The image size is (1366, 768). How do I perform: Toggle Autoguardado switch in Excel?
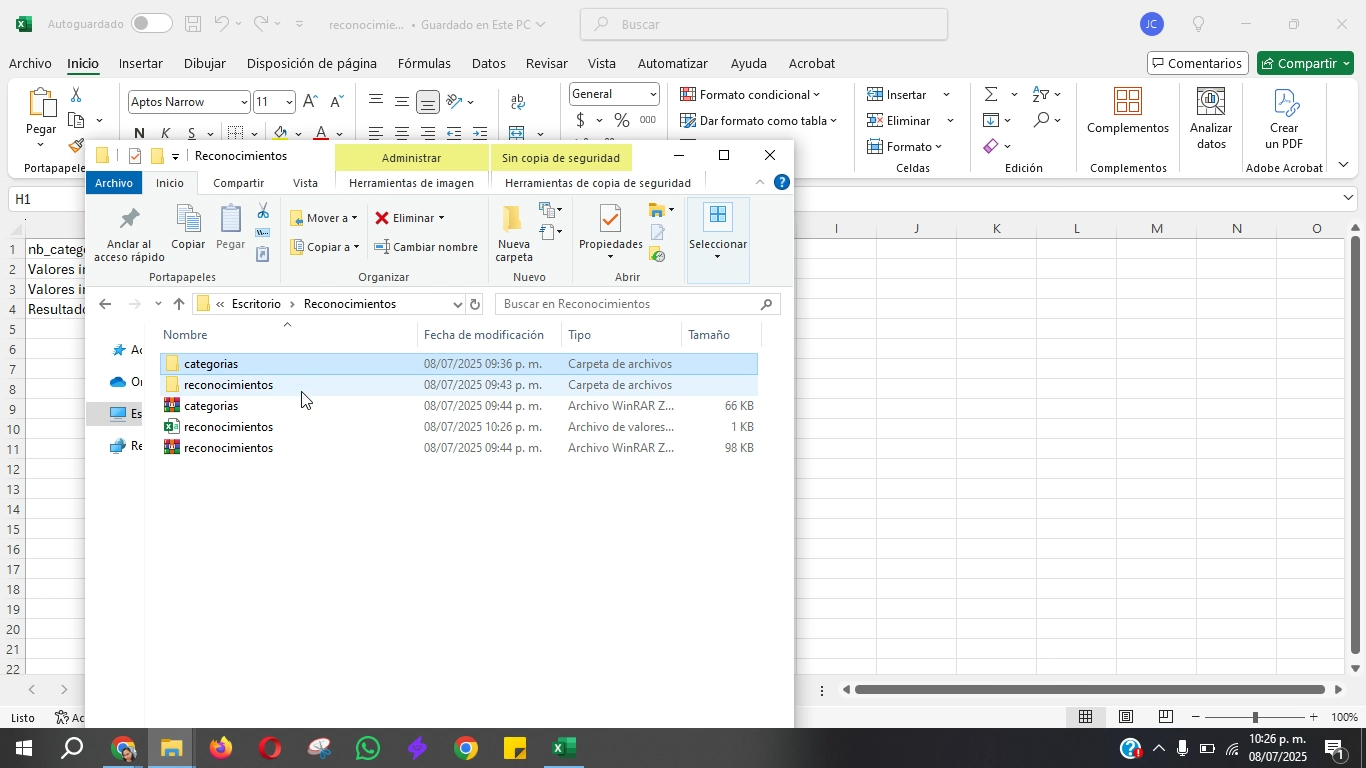point(151,23)
